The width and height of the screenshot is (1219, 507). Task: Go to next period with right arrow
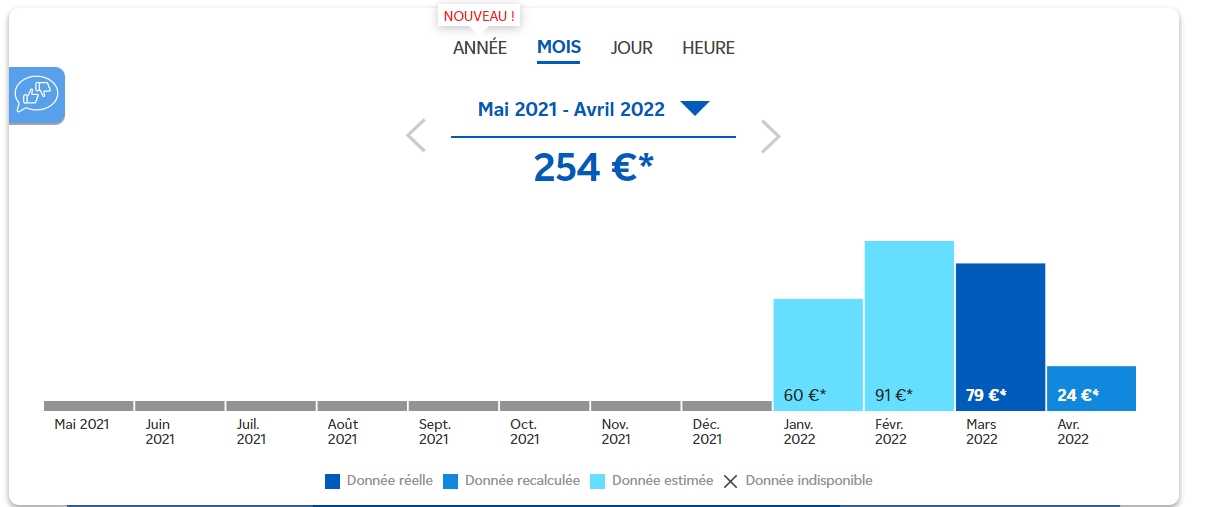coord(770,136)
